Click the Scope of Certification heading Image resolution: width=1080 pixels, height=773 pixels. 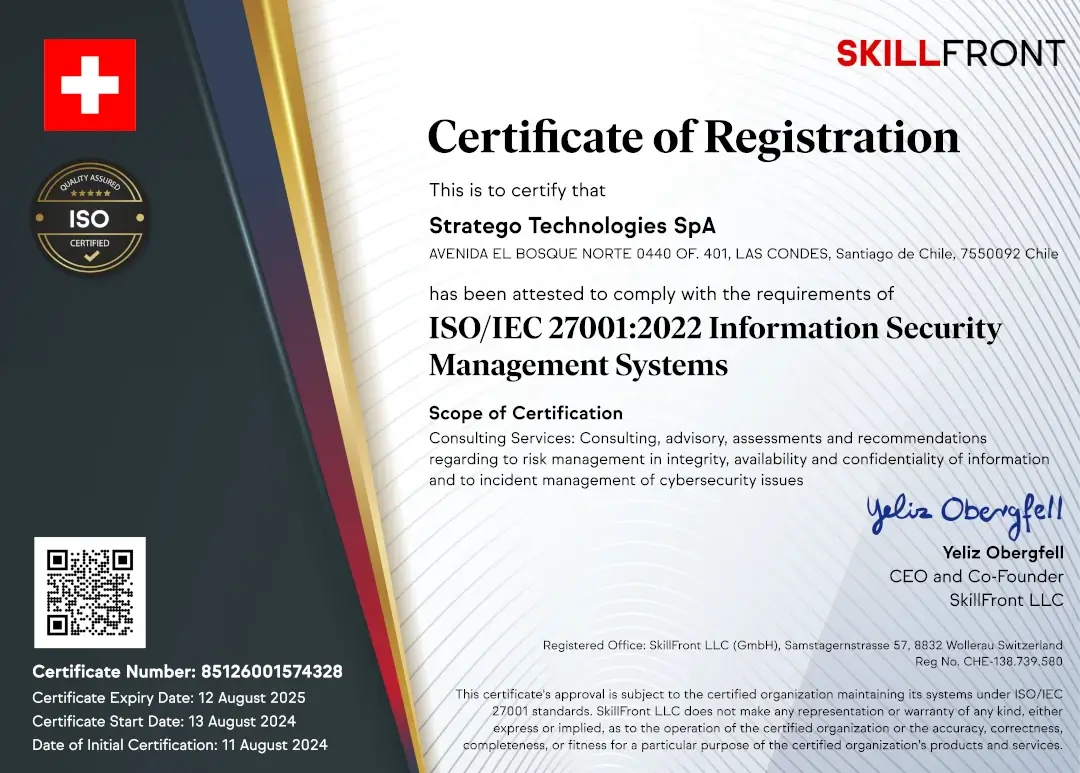tap(526, 413)
